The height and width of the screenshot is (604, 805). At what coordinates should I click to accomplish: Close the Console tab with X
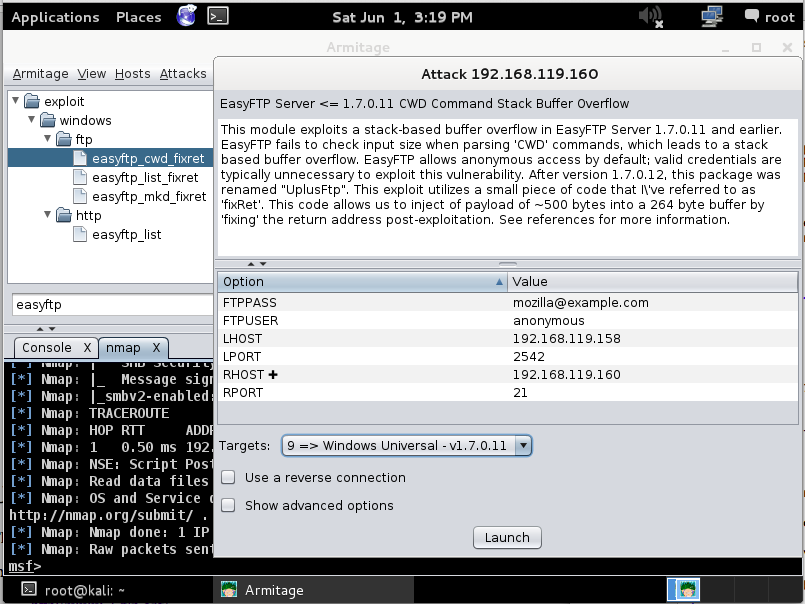coord(87,348)
